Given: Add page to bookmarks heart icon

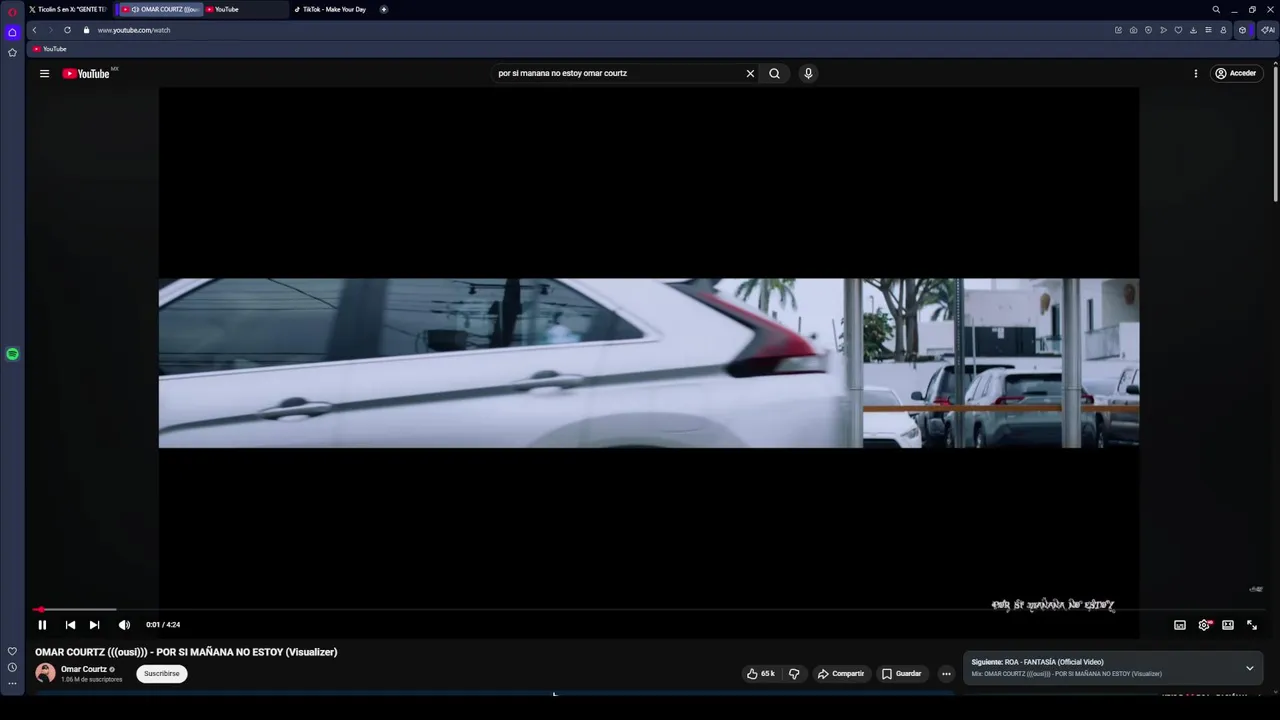Looking at the screenshot, I should point(1178,30).
